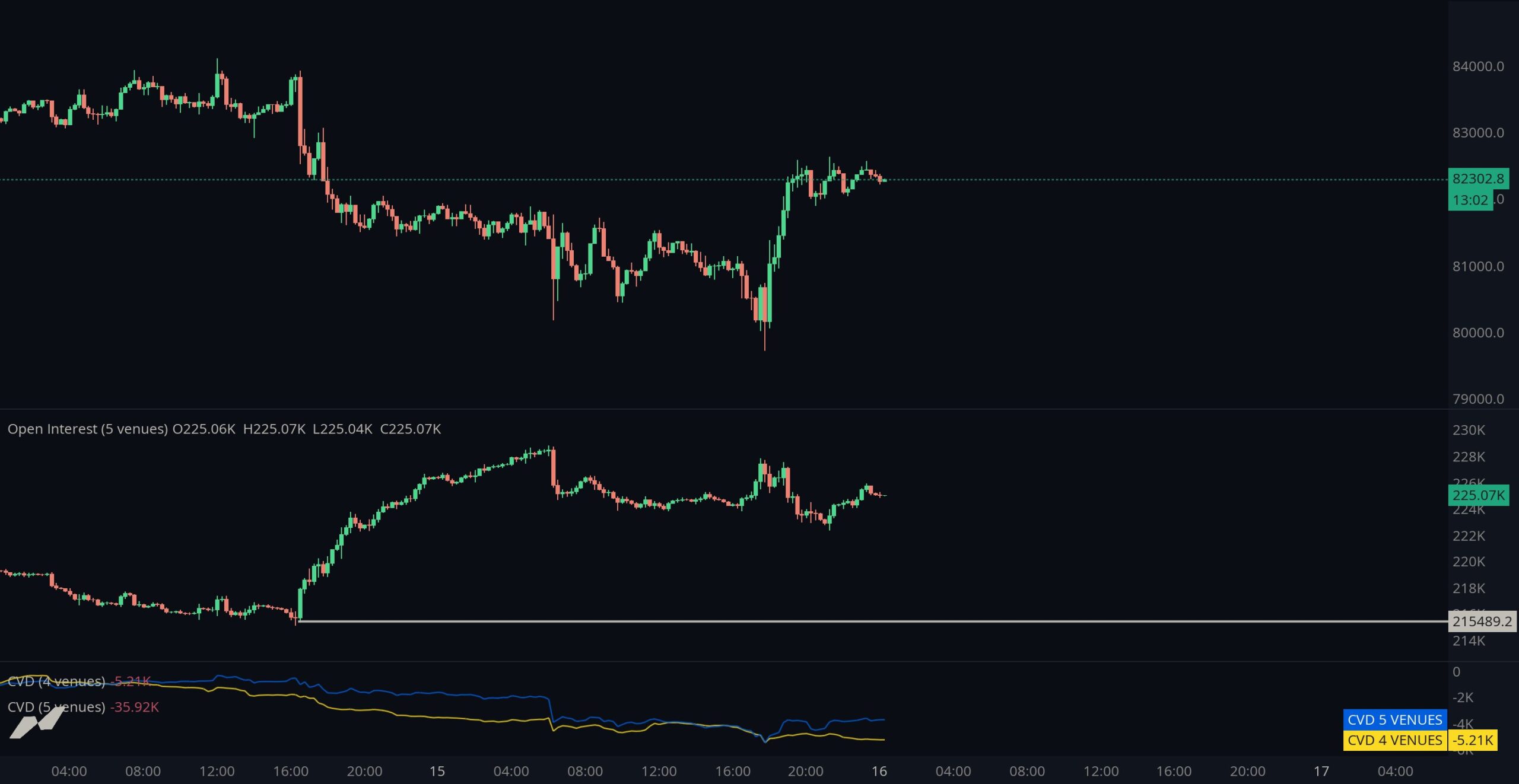Click the 220K open interest axis label
1519x784 pixels.
(1469, 562)
